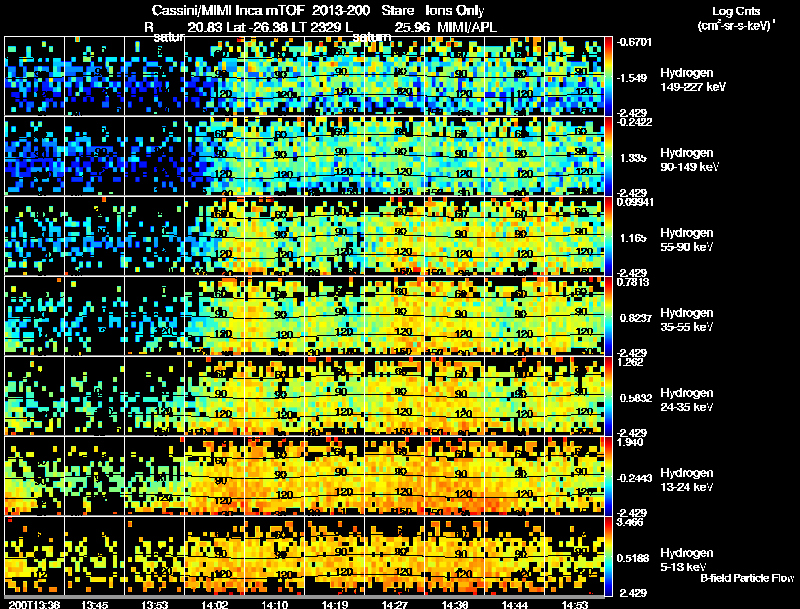Viewport: 800px width, 609px height.
Task: Click the color bar beside Hydrogen 90-149 keV
Action: pos(609,156)
